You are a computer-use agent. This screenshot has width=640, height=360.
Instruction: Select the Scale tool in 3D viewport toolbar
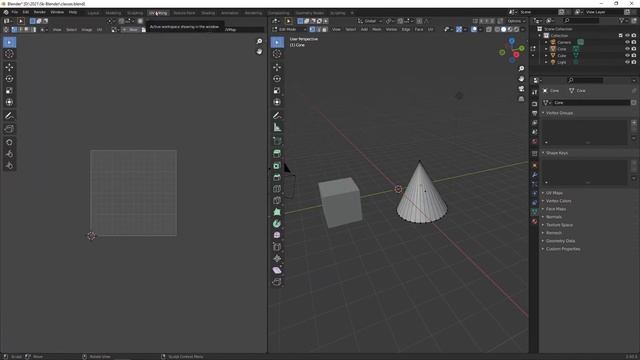pos(277,91)
